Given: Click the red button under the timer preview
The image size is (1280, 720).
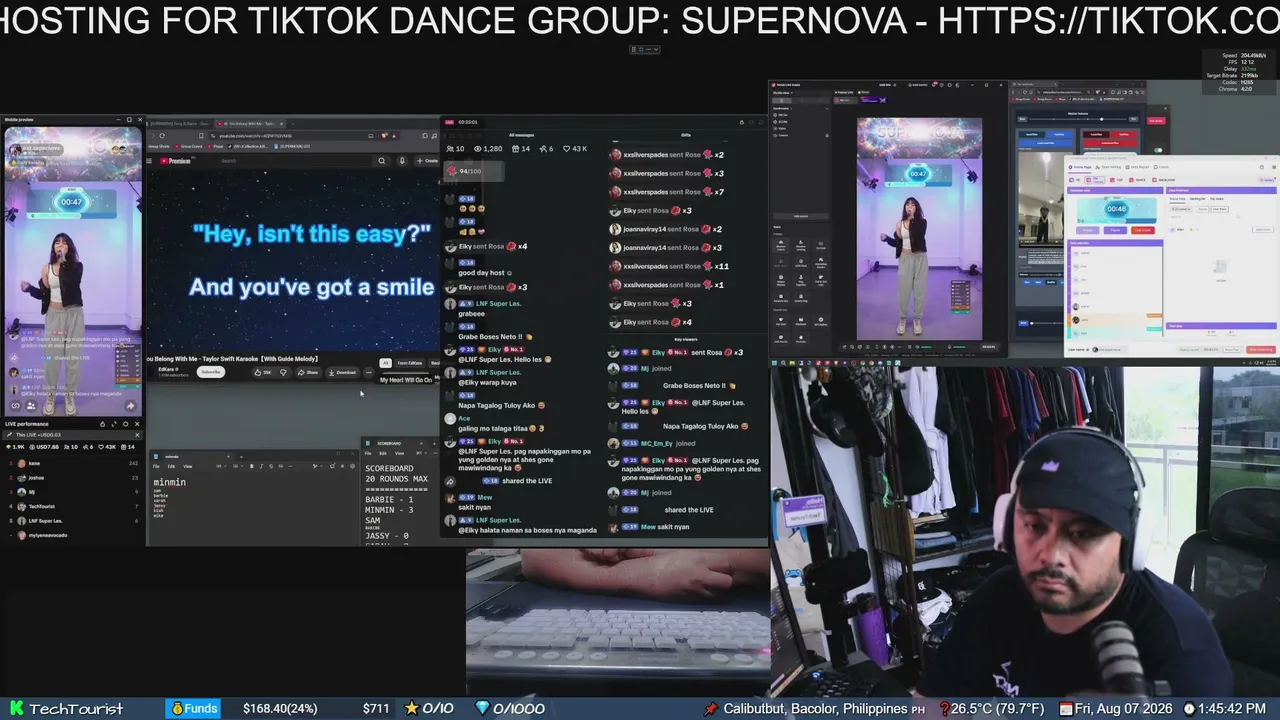Looking at the screenshot, I should point(1143,230).
